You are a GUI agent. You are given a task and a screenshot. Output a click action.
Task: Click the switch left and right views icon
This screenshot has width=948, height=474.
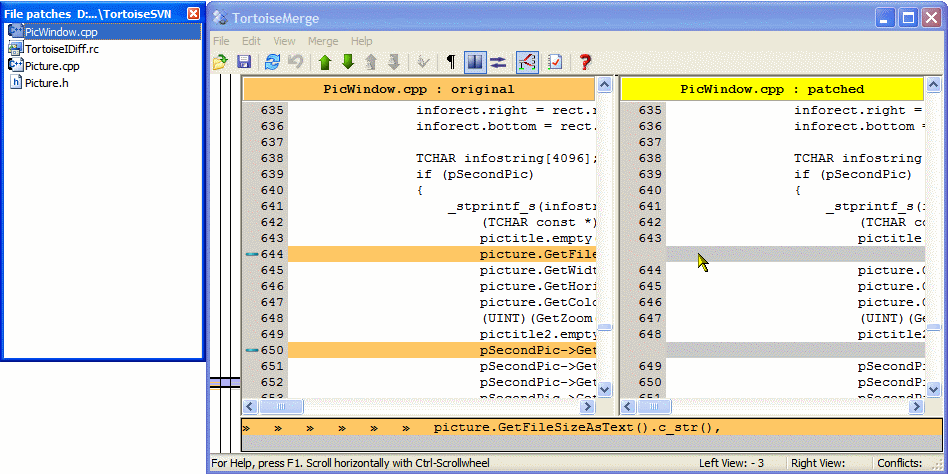click(x=497, y=62)
